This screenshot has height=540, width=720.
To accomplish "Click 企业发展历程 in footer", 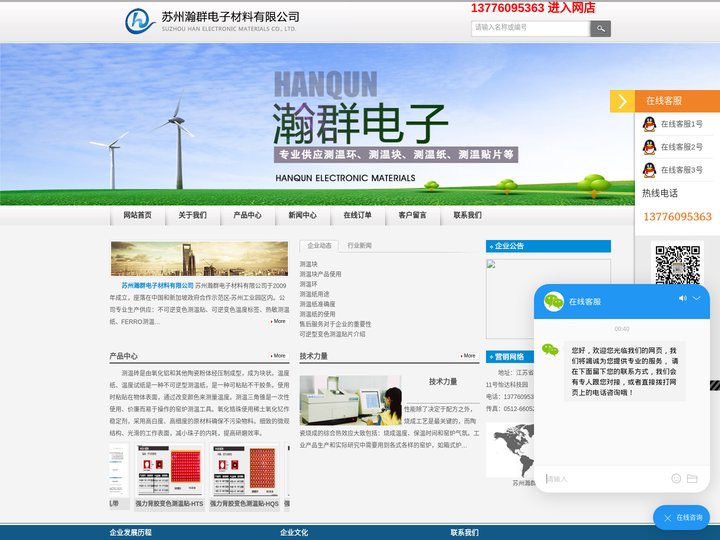I will pyautogui.click(x=130, y=533).
